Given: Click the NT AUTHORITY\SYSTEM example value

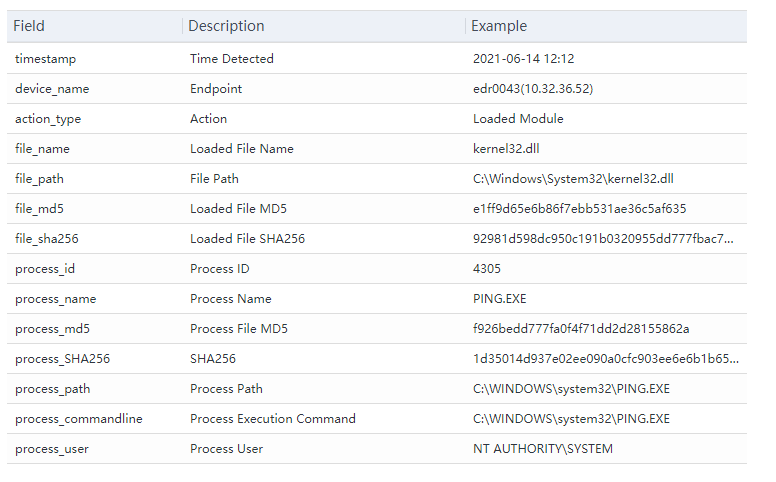Looking at the screenshot, I should (543, 449).
